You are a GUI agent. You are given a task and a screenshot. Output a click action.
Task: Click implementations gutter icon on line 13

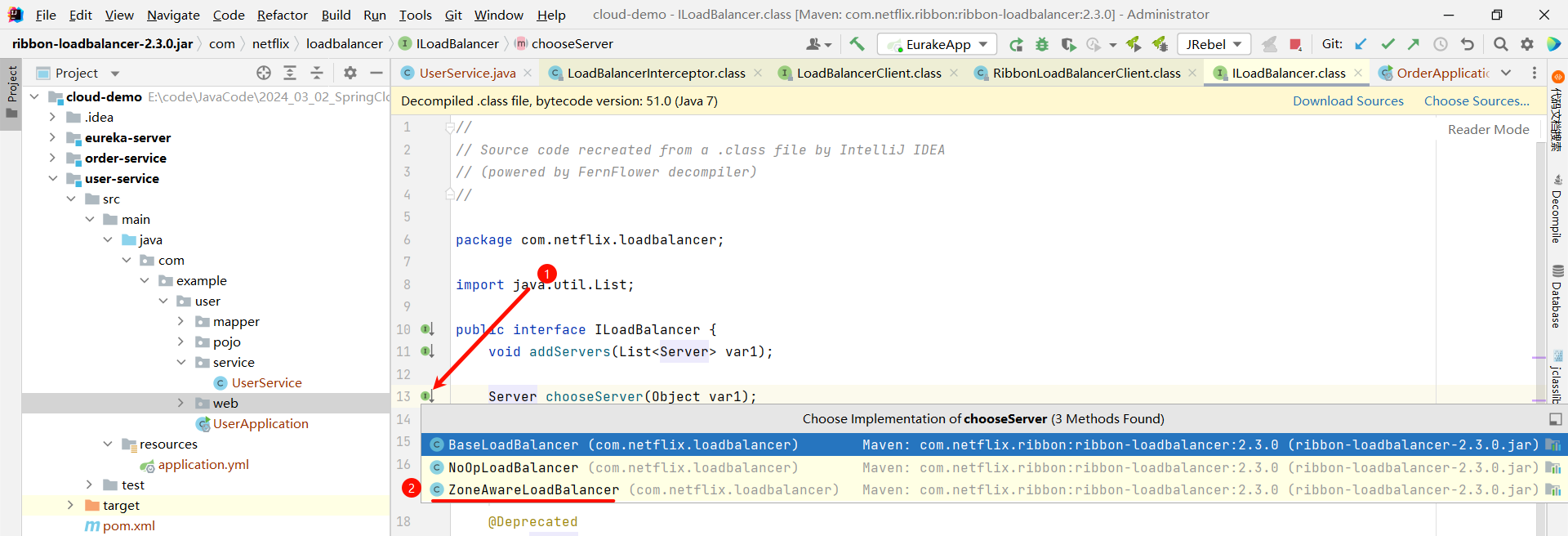coord(427,396)
